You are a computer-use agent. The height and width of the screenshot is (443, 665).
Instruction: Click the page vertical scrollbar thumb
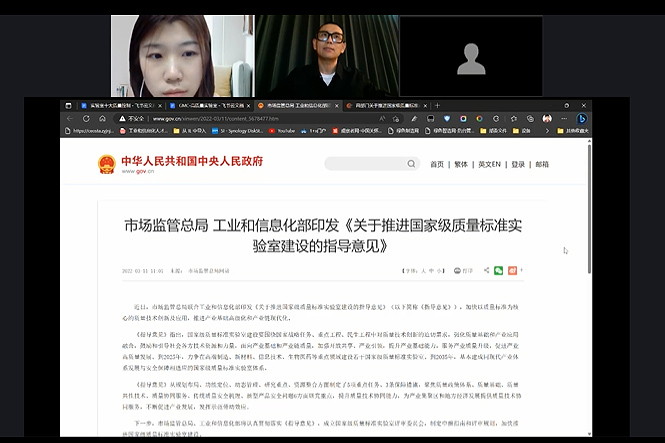[x=589, y=210]
